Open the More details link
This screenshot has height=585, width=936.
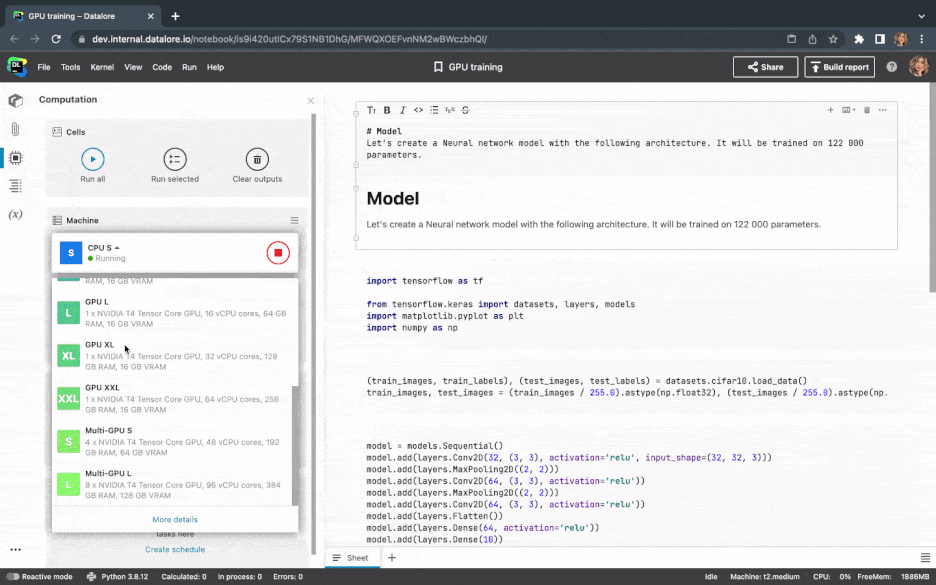(175, 519)
